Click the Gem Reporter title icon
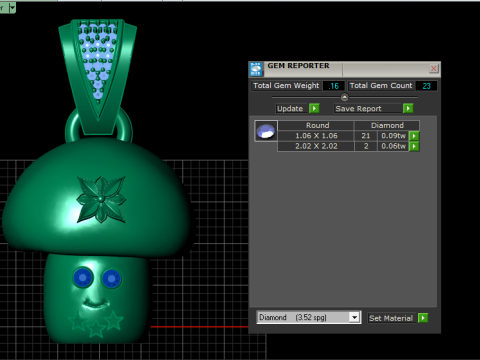This screenshot has height=360, width=480. 256,69
